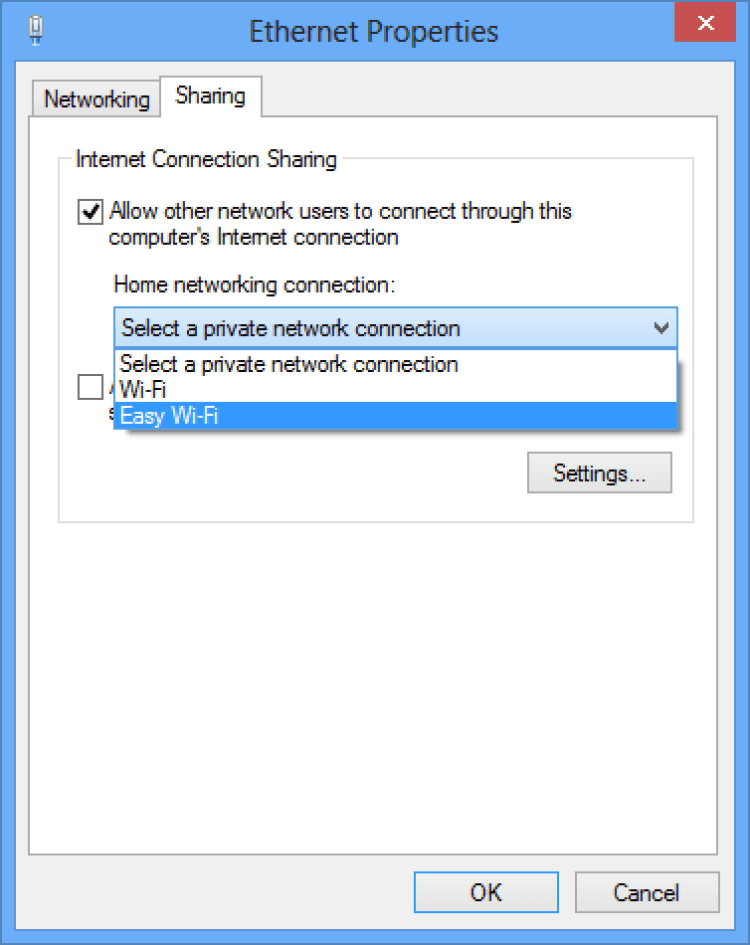Uncheck Allow other network users checkbox
Screen dimensions: 750x945
90,211
